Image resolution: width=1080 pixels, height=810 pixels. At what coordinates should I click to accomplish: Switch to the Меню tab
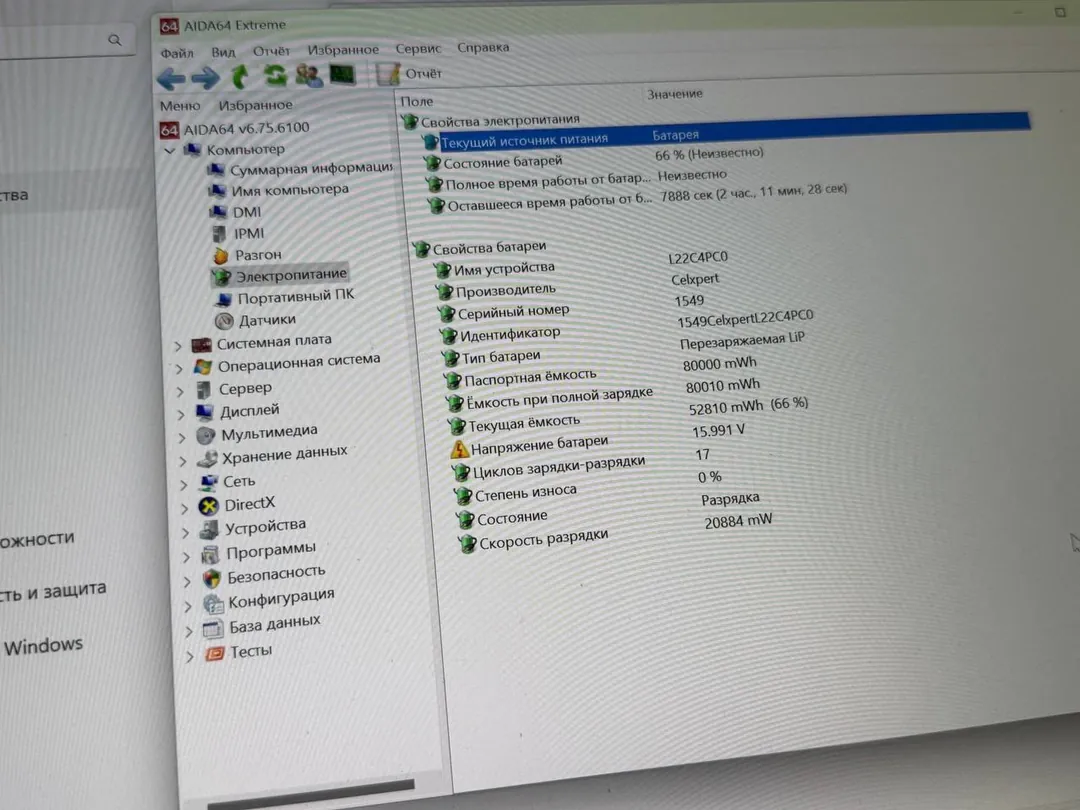tap(180, 106)
